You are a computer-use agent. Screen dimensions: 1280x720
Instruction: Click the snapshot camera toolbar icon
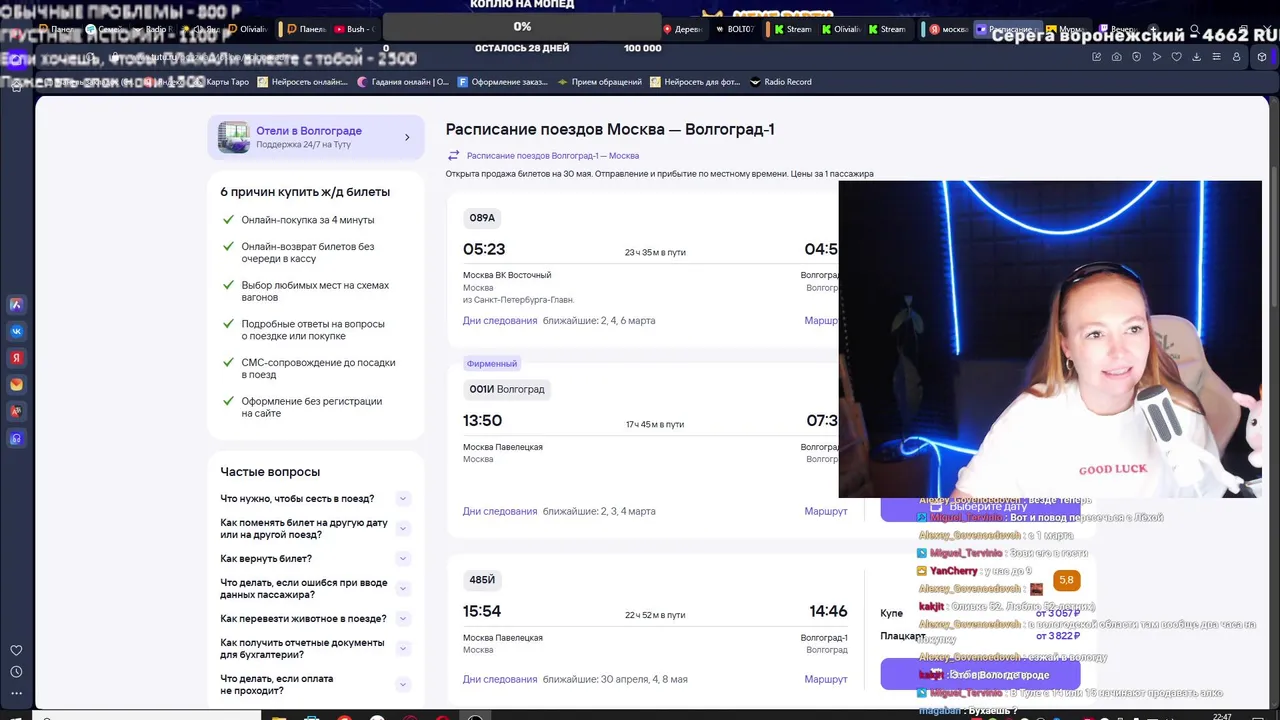pyautogui.click(x=1116, y=57)
